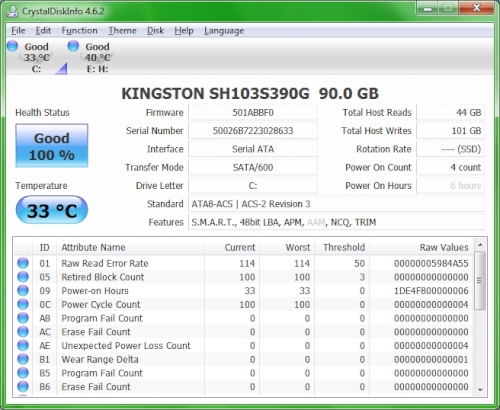Image resolution: width=500 pixels, height=410 pixels.
Task: Click the Features field with S.M.A.R.T.
Action: (x=336, y=222)
